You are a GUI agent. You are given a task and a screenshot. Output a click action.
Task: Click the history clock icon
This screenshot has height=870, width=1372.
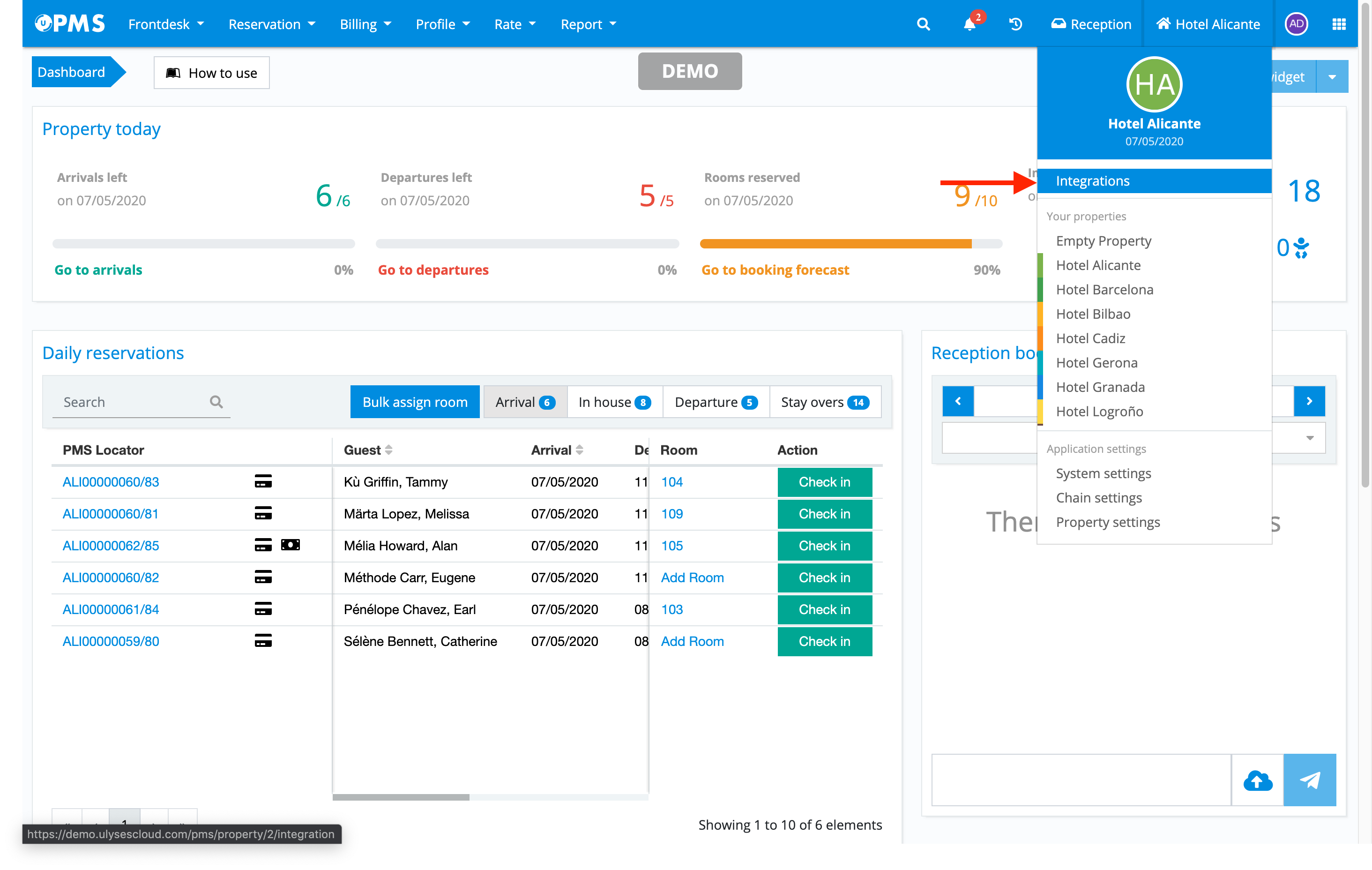(x=1015, y=24)
